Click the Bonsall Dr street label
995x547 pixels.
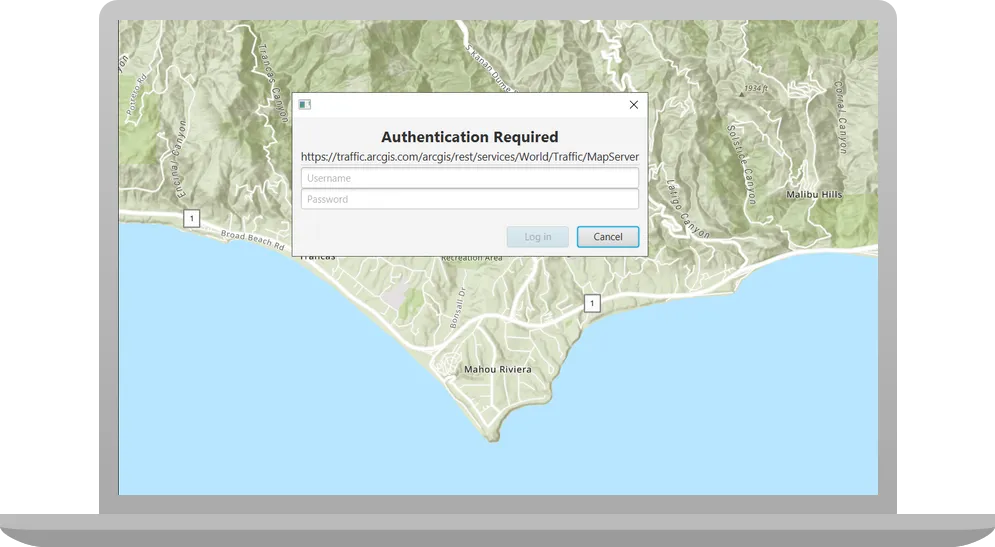[458, 308]
